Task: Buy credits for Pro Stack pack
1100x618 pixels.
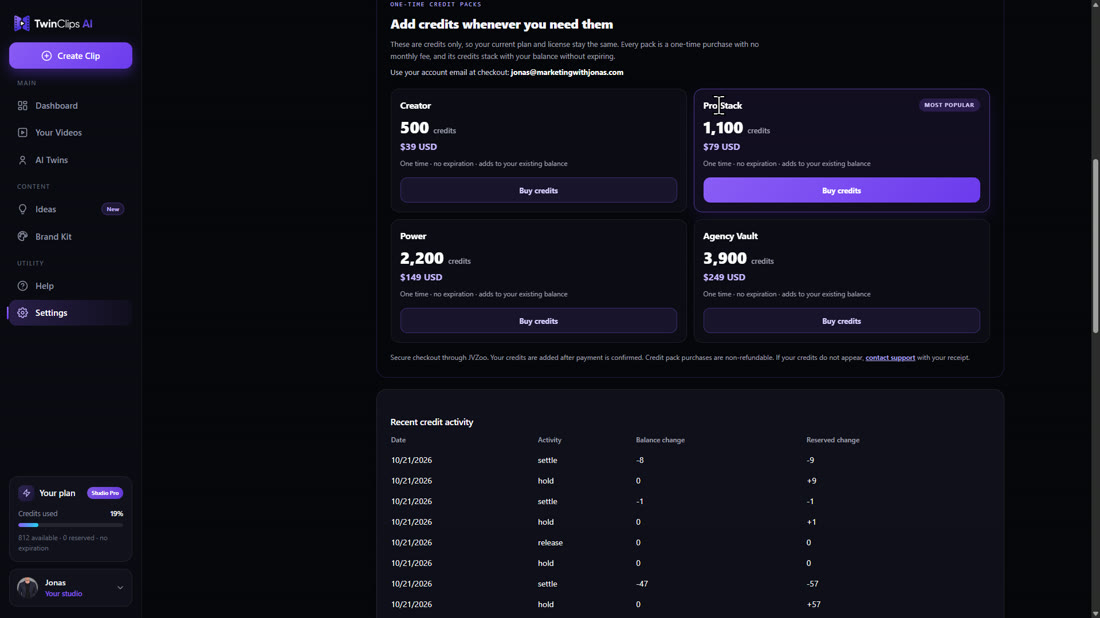Action: coord(841,190)
